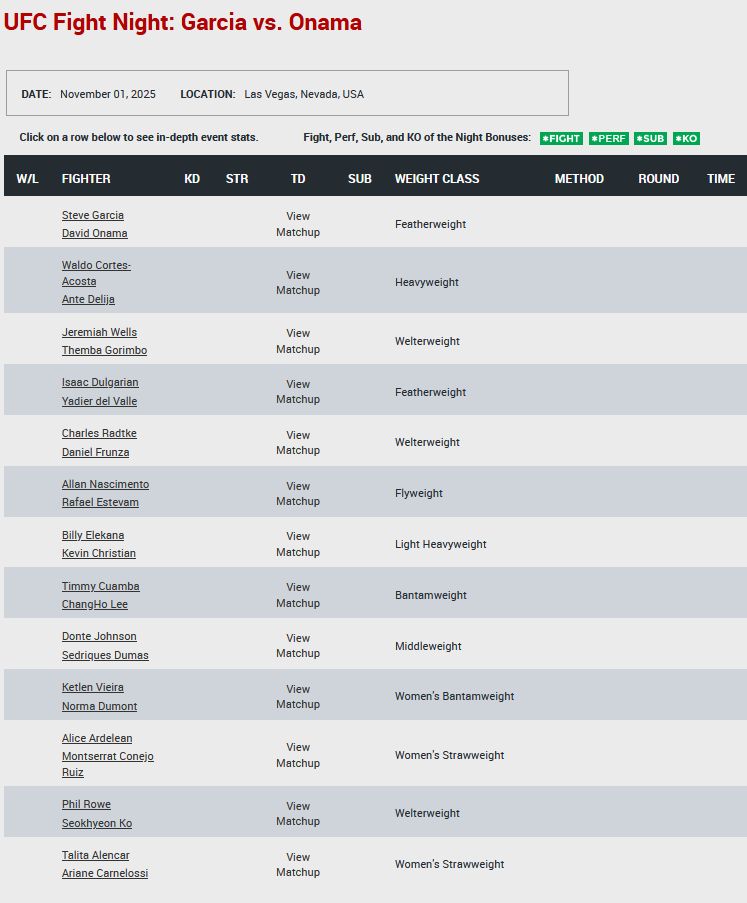Open Steve Garcia fighter profile

(93, 215)
